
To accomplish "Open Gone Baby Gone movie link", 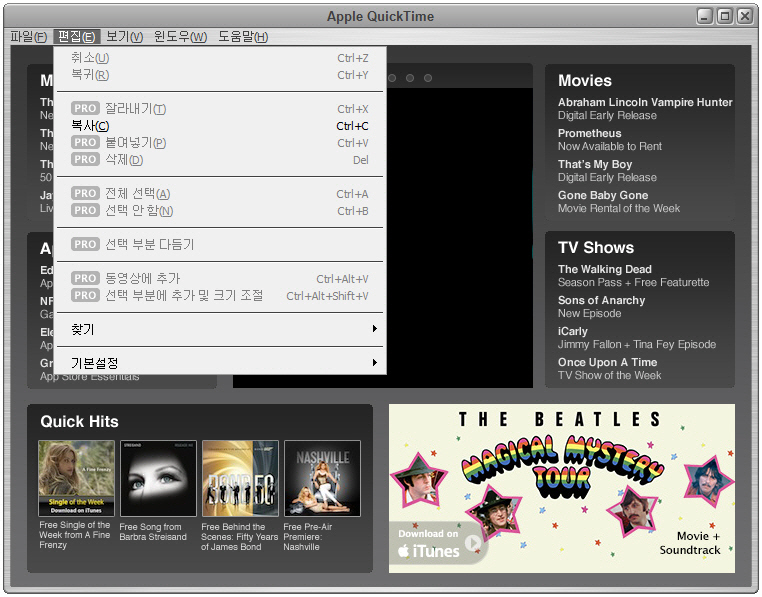I will click(603, 195).
